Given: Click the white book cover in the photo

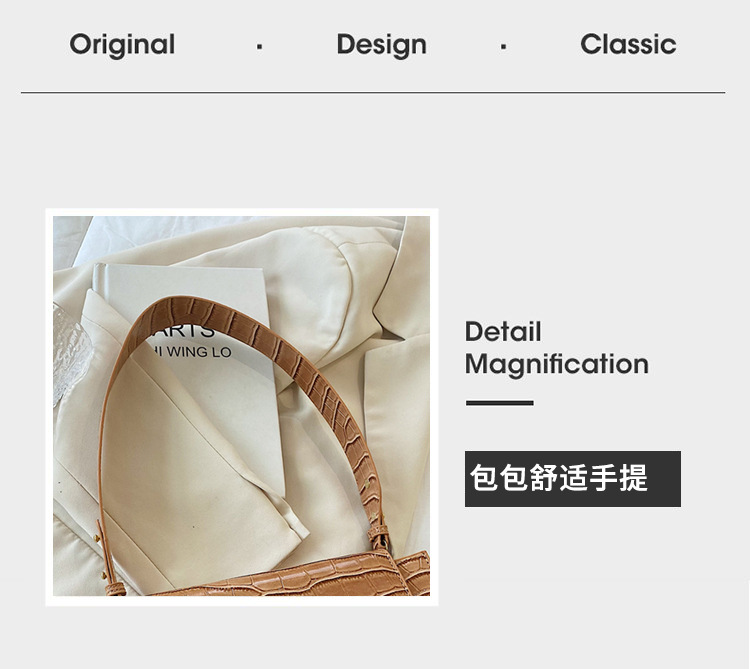Looking at the screenshot, I should 187,359.
